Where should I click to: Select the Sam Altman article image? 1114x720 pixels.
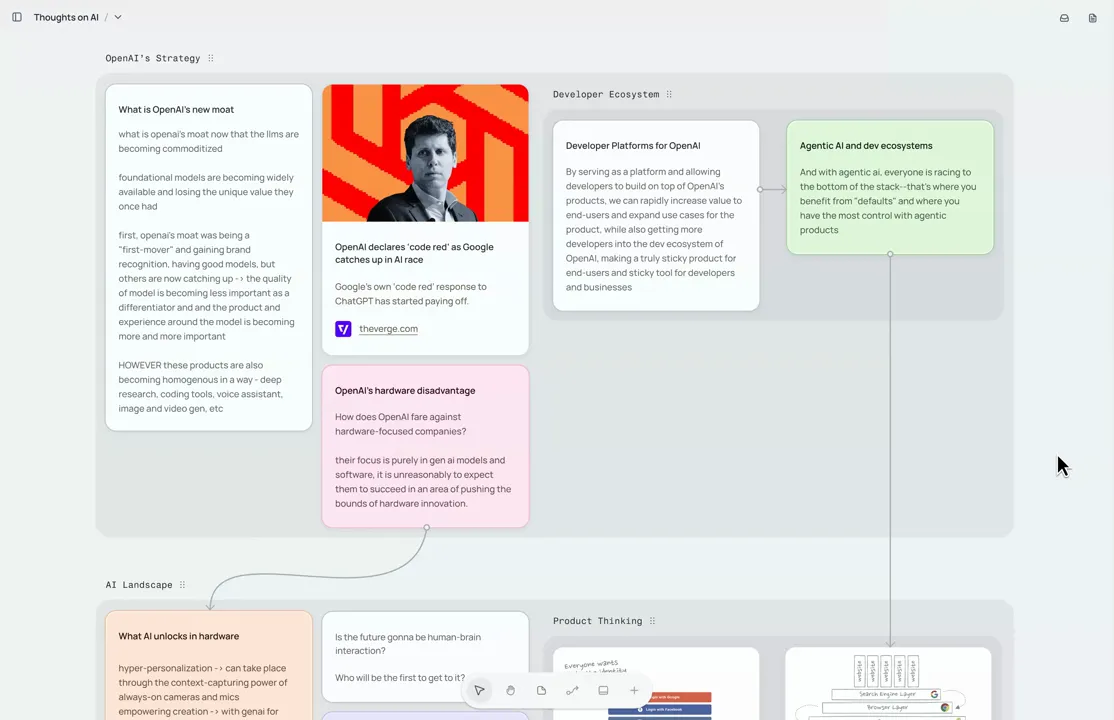pos(425,153)
